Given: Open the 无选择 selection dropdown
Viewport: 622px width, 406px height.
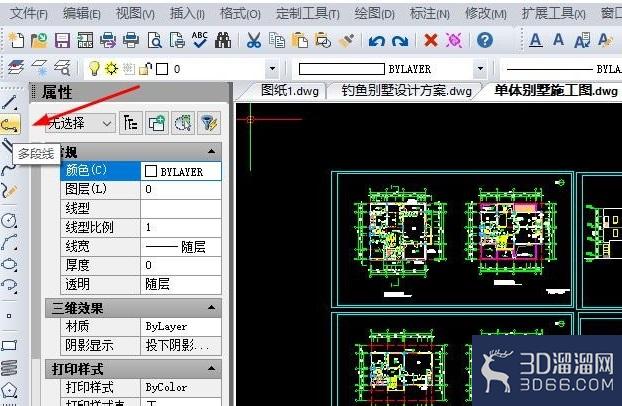Looking at the screenshot, I should tap(80, 123).
